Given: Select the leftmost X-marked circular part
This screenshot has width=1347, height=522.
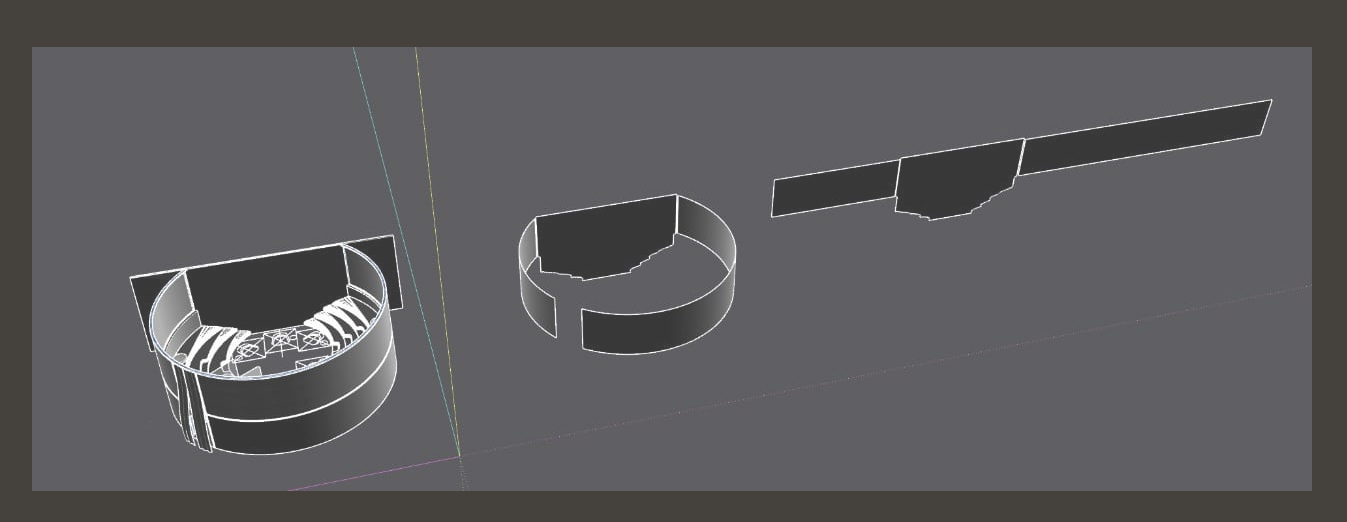Looking at the screenshot, I should (248, 349).
